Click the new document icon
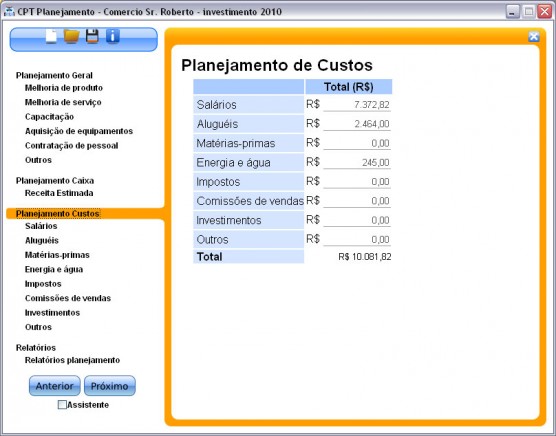Screen dimensions: 556x436 [x=51, y=36]
